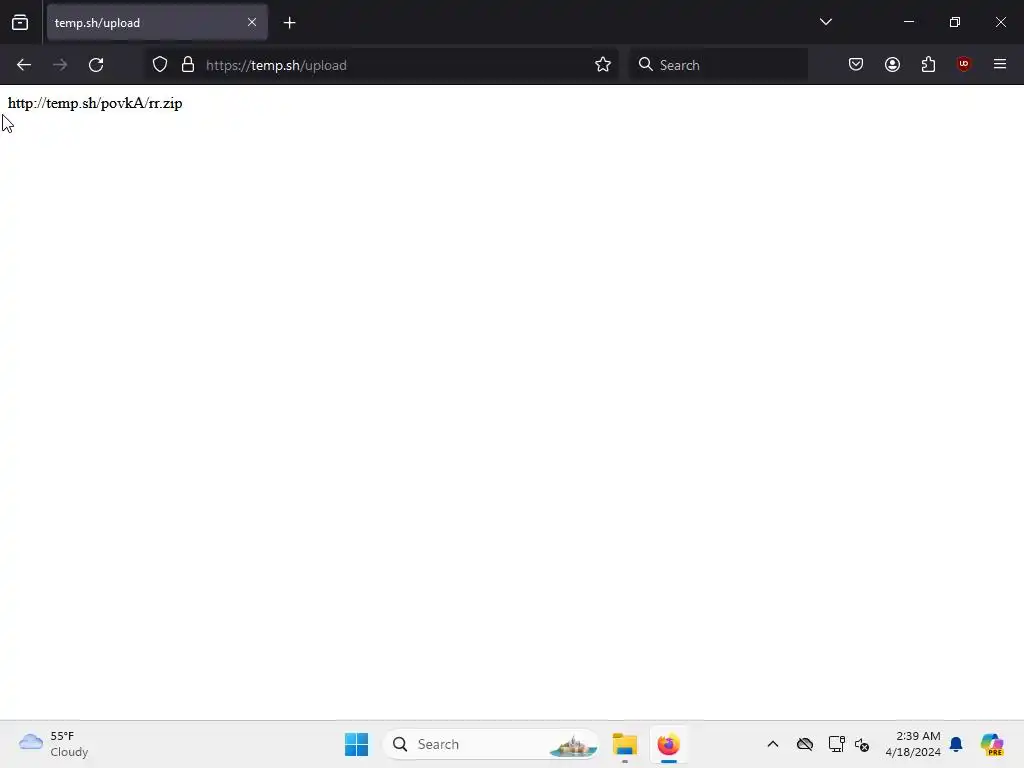1024x768 pixels.
Task: Open Firefox account menu
Action: pos(892,64)
